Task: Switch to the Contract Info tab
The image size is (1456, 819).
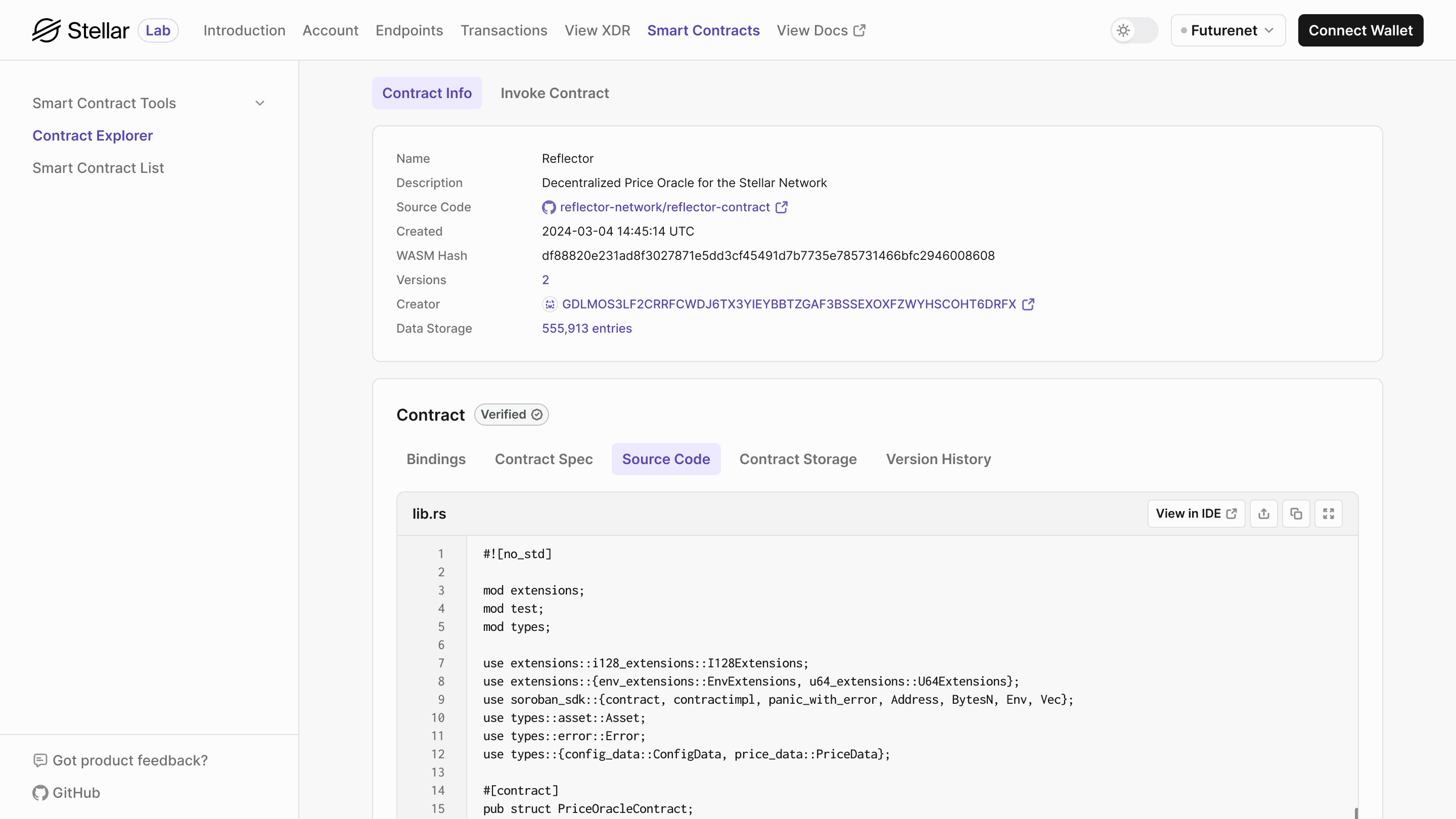Action: coord(427,93)
